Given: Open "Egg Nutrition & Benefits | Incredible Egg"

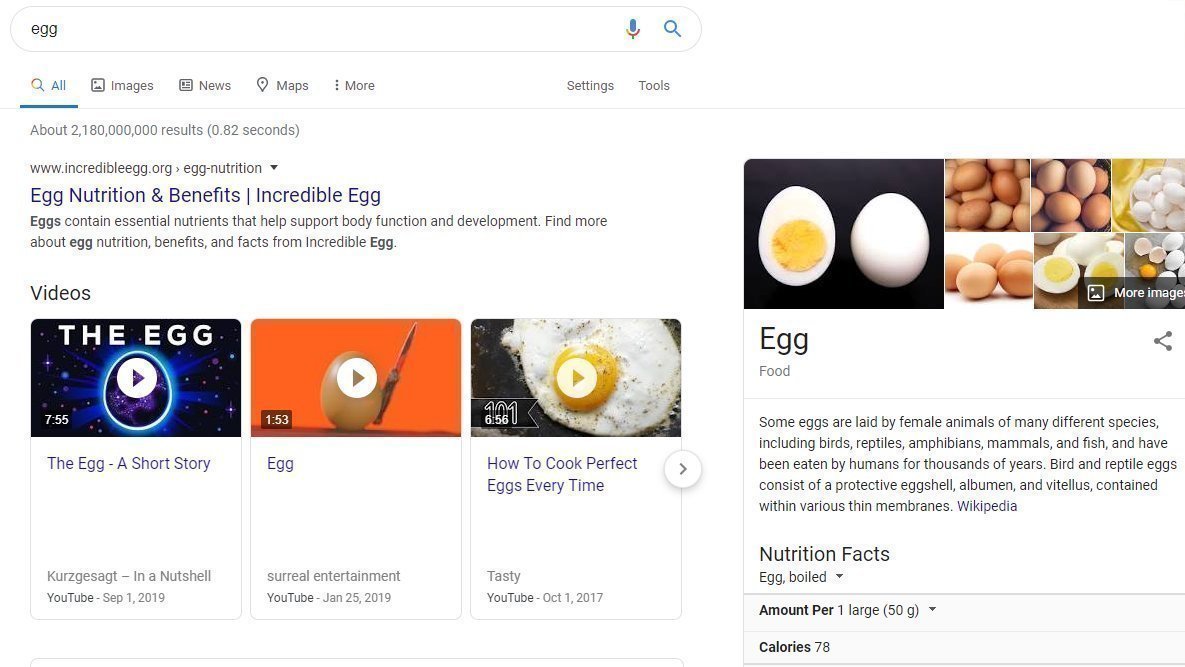Looking at the screenshot, I should point(205,195).
